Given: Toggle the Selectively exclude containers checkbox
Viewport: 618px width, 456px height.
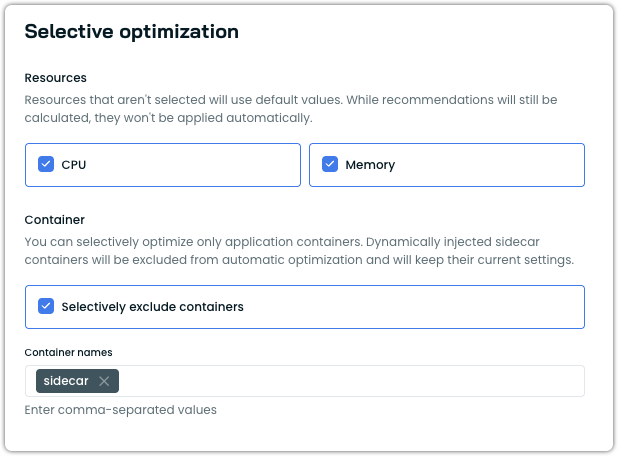Looking at the screenshot, I should [x=46, y=307].
